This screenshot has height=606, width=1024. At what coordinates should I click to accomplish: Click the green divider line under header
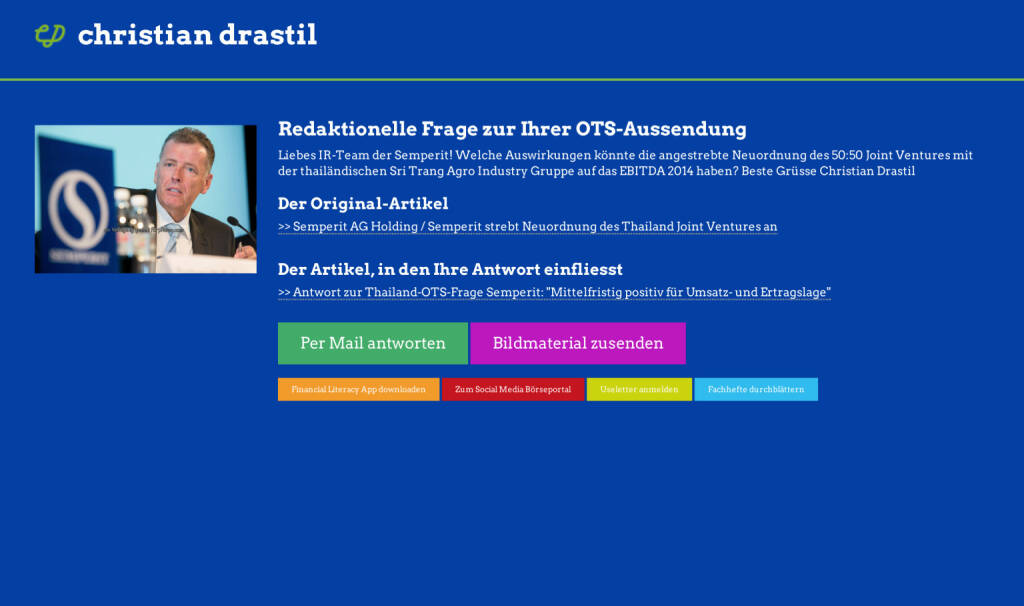[512, 79]
